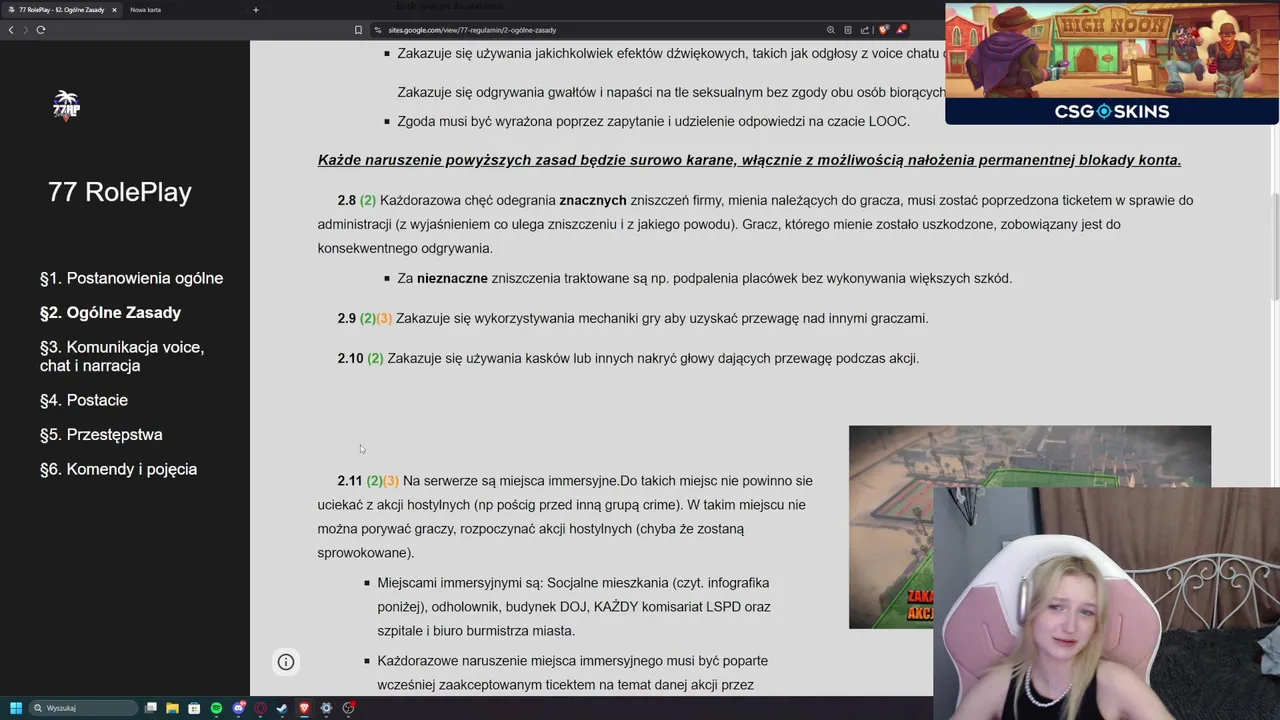1280x720 pixels.
Task: Bookmark this page via address bar icon
Action: (x=358, y=30)
